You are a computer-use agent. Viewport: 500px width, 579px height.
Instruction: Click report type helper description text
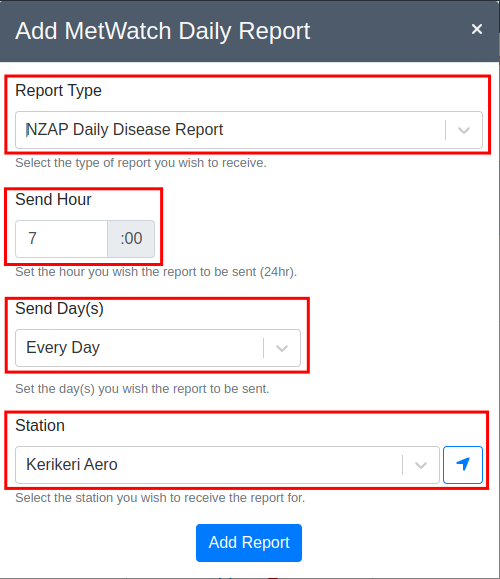141,163
